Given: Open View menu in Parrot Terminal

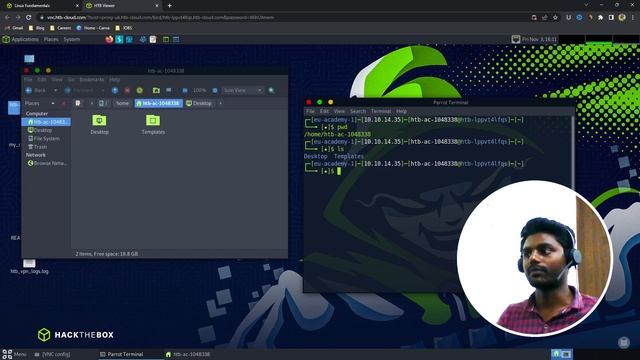Looking at the screenshot, I should pyautogui.click(x=339, y=111).
